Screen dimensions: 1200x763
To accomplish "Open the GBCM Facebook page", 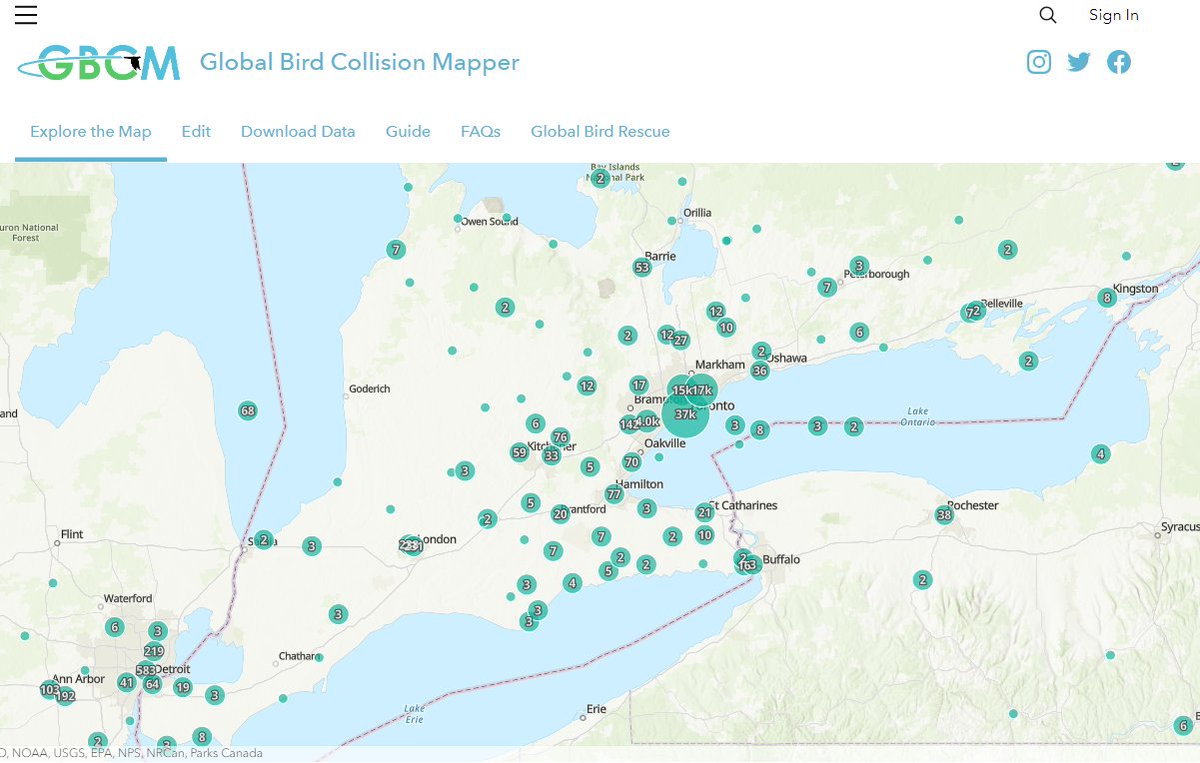I will pos(1118,61).
